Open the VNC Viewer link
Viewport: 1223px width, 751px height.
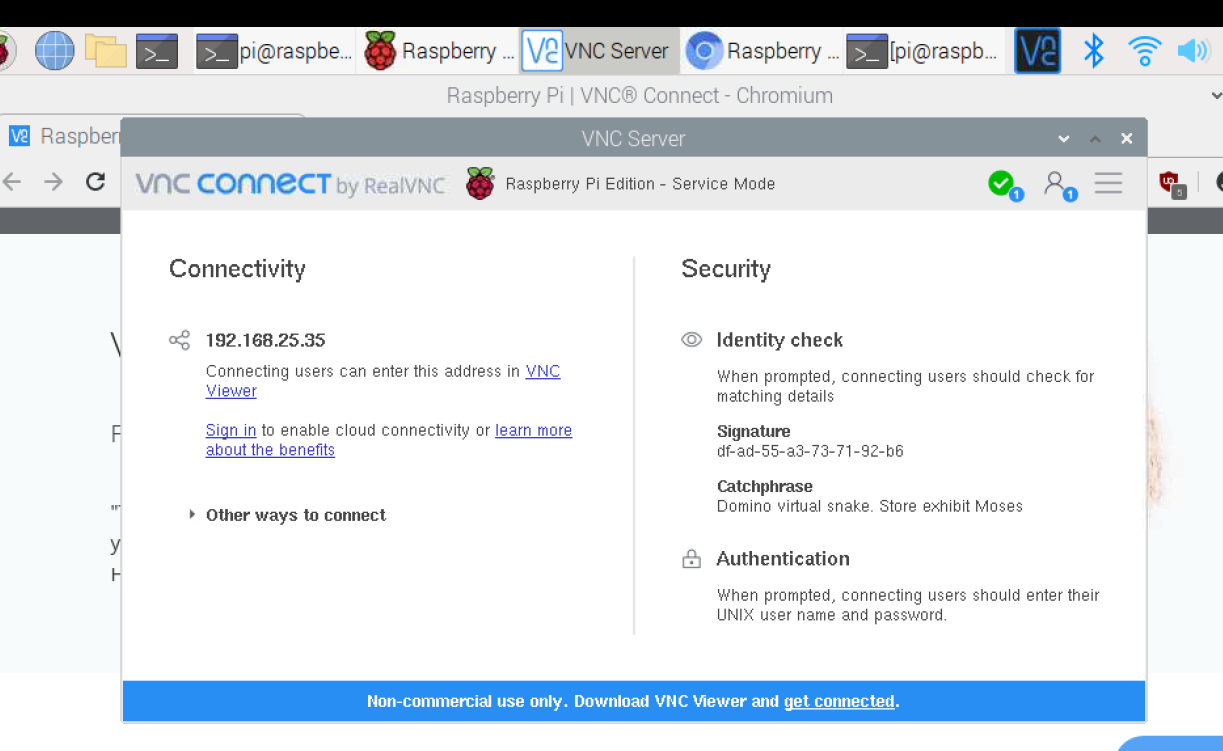383,381
